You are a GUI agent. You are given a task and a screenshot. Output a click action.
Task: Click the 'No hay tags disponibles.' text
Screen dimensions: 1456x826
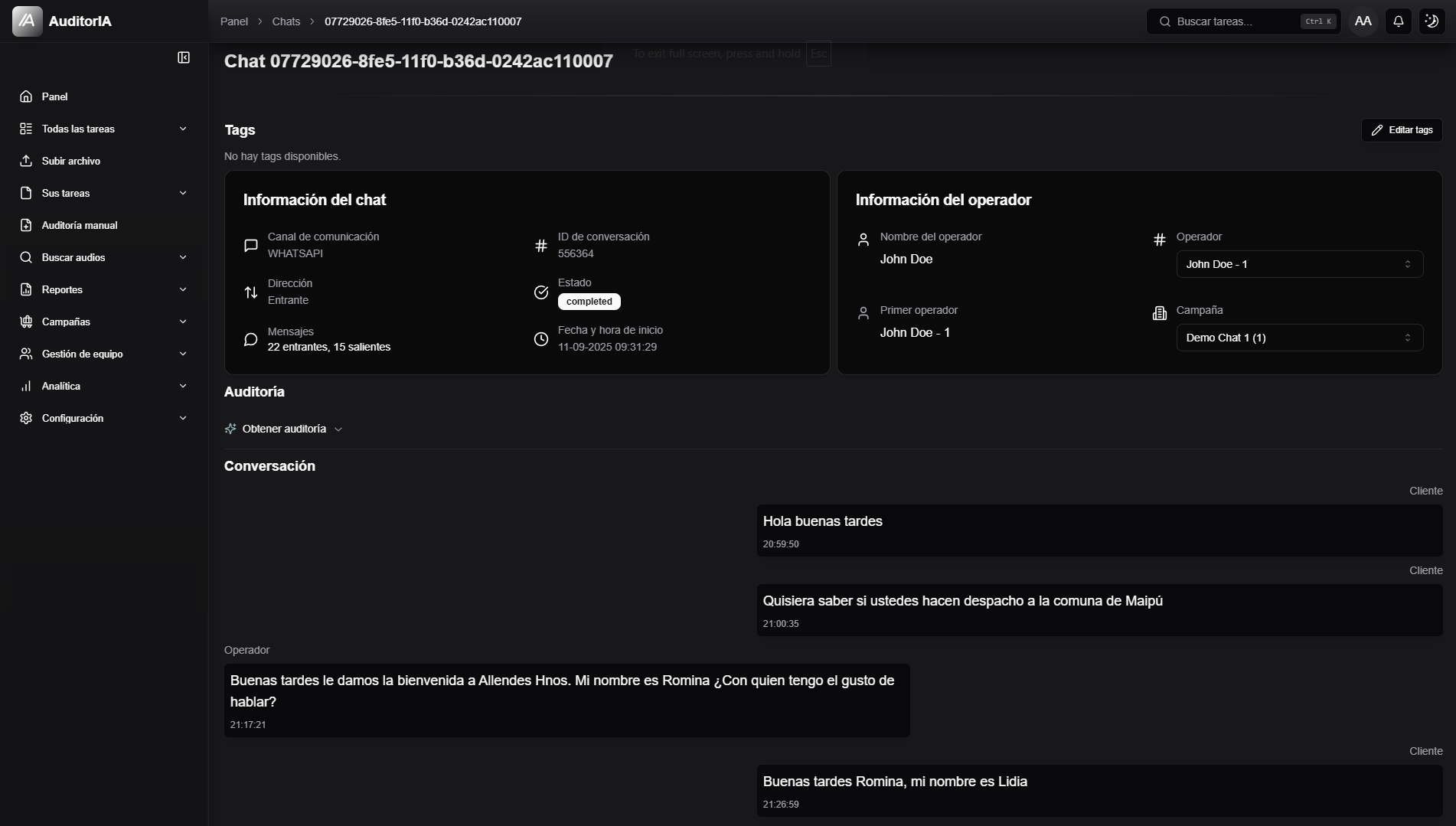point(282,156)
